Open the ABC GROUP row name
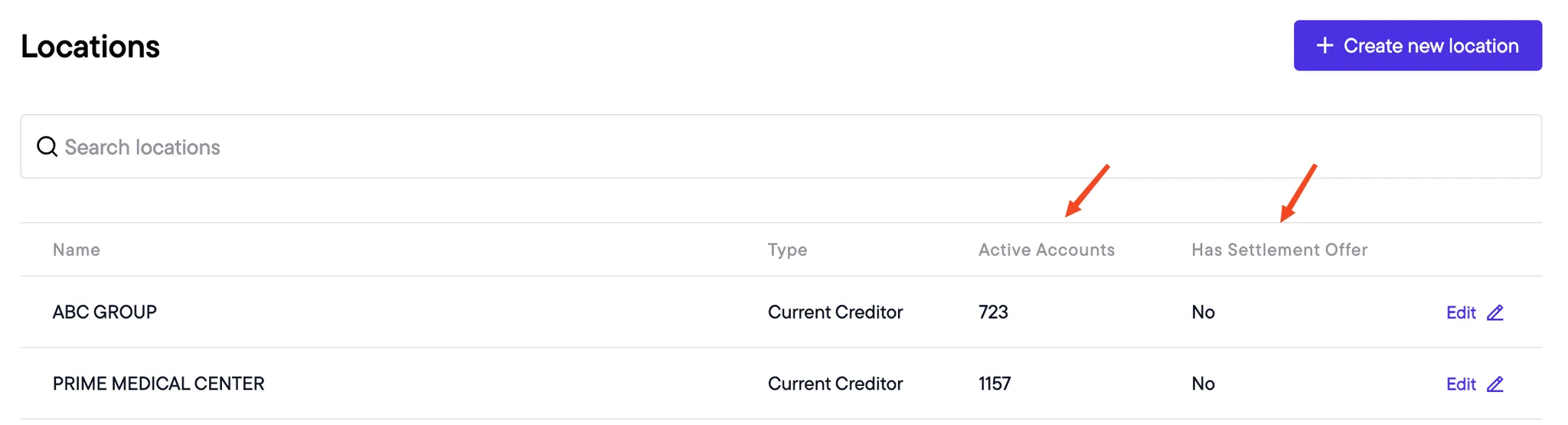This screenshot has height=425, width=1568. pos(104,312)
